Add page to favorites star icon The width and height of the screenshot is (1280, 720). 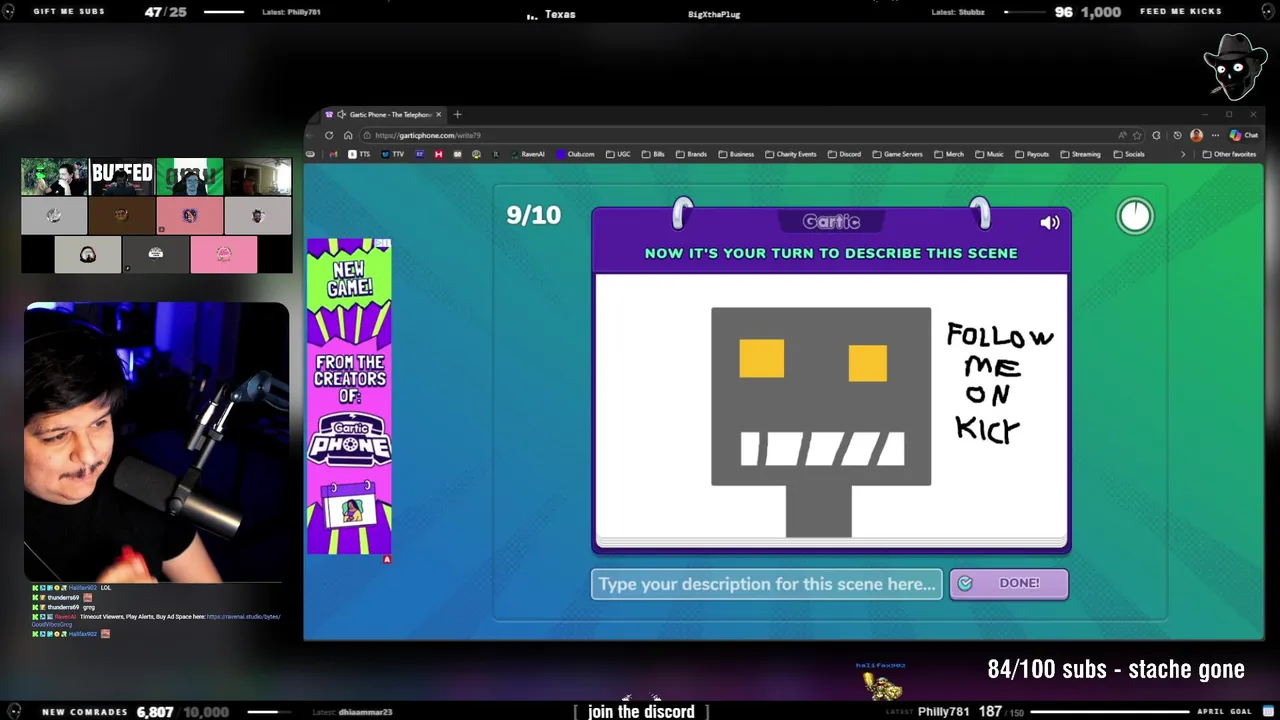(1137, 135)
